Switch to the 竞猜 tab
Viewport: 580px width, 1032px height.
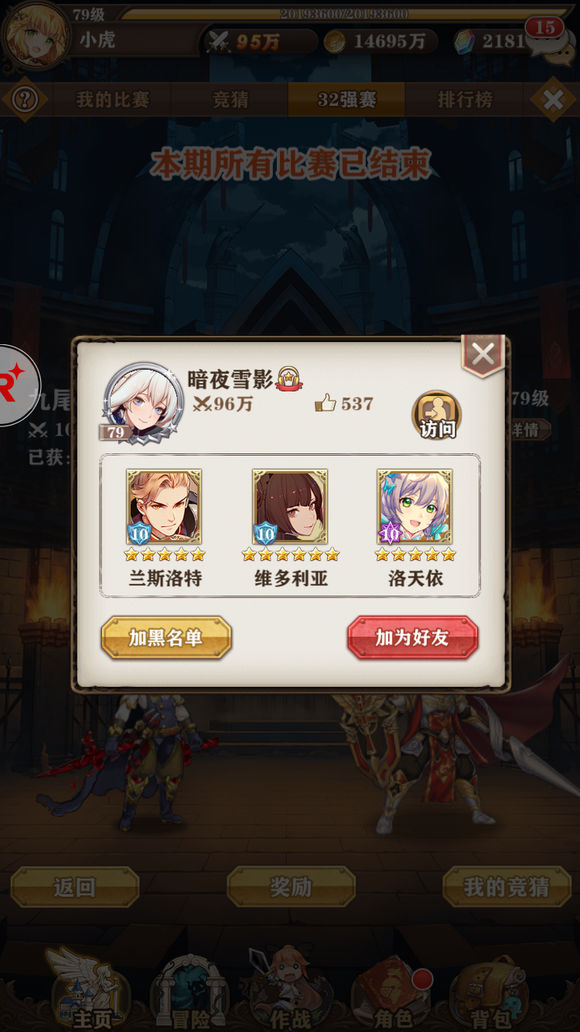230,100
